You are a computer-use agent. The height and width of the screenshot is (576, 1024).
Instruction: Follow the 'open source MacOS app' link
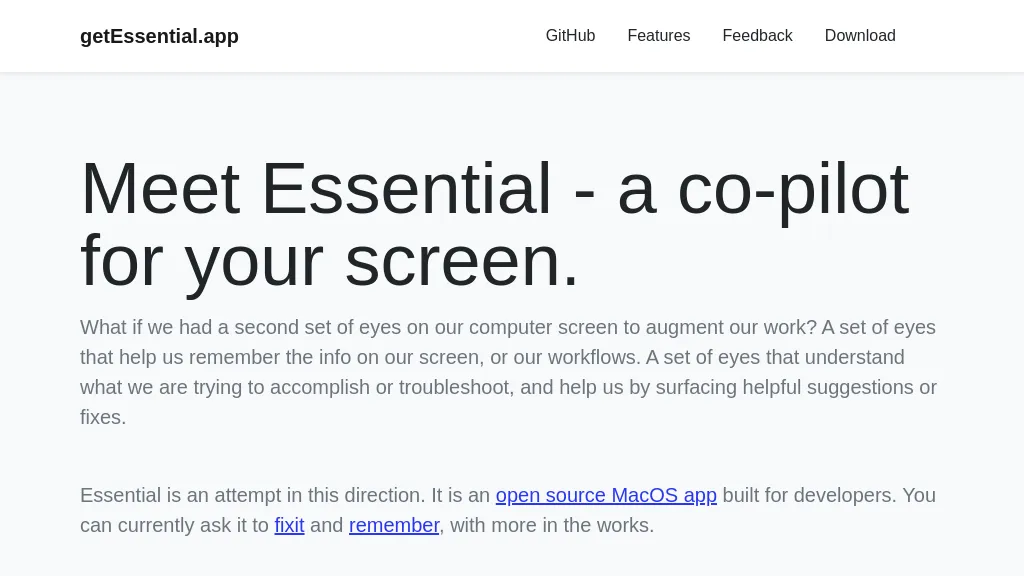(x=606, y=495)
